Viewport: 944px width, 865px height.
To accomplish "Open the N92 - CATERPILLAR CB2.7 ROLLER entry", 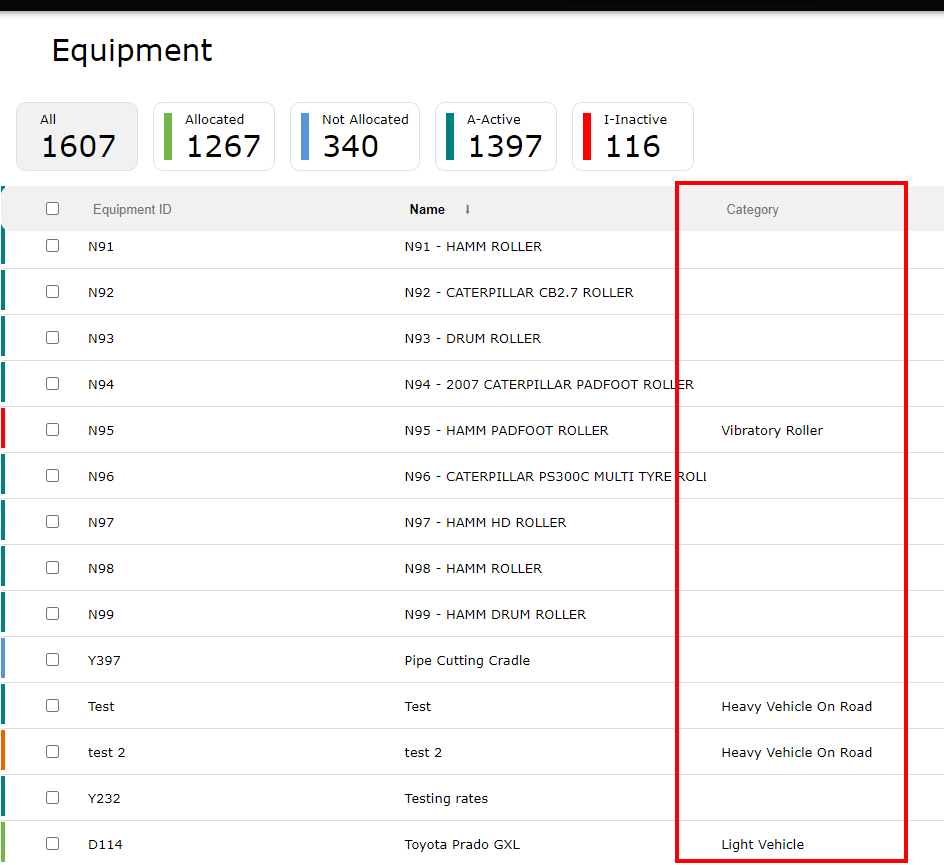I will [x=518, y=293].
